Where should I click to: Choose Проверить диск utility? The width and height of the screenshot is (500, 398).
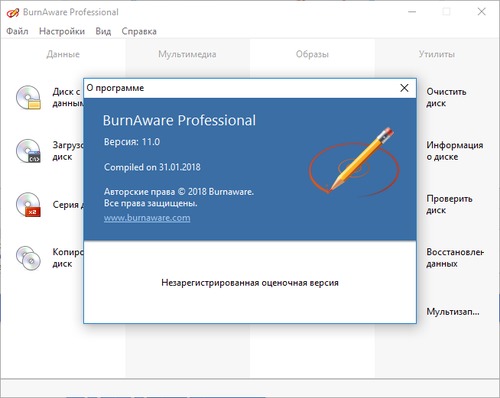(x=449, y=204)
